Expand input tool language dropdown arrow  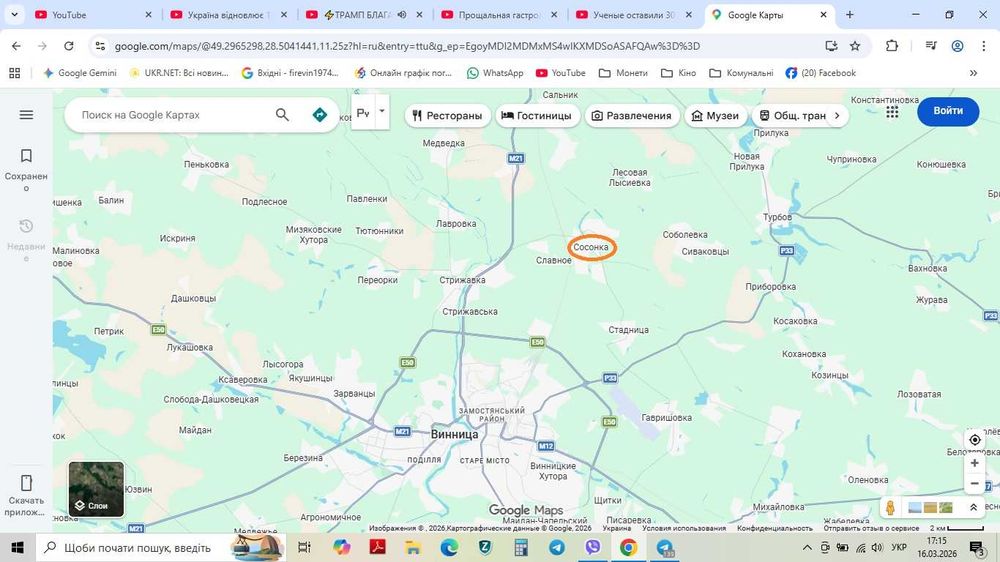click(x=382, y=112)
